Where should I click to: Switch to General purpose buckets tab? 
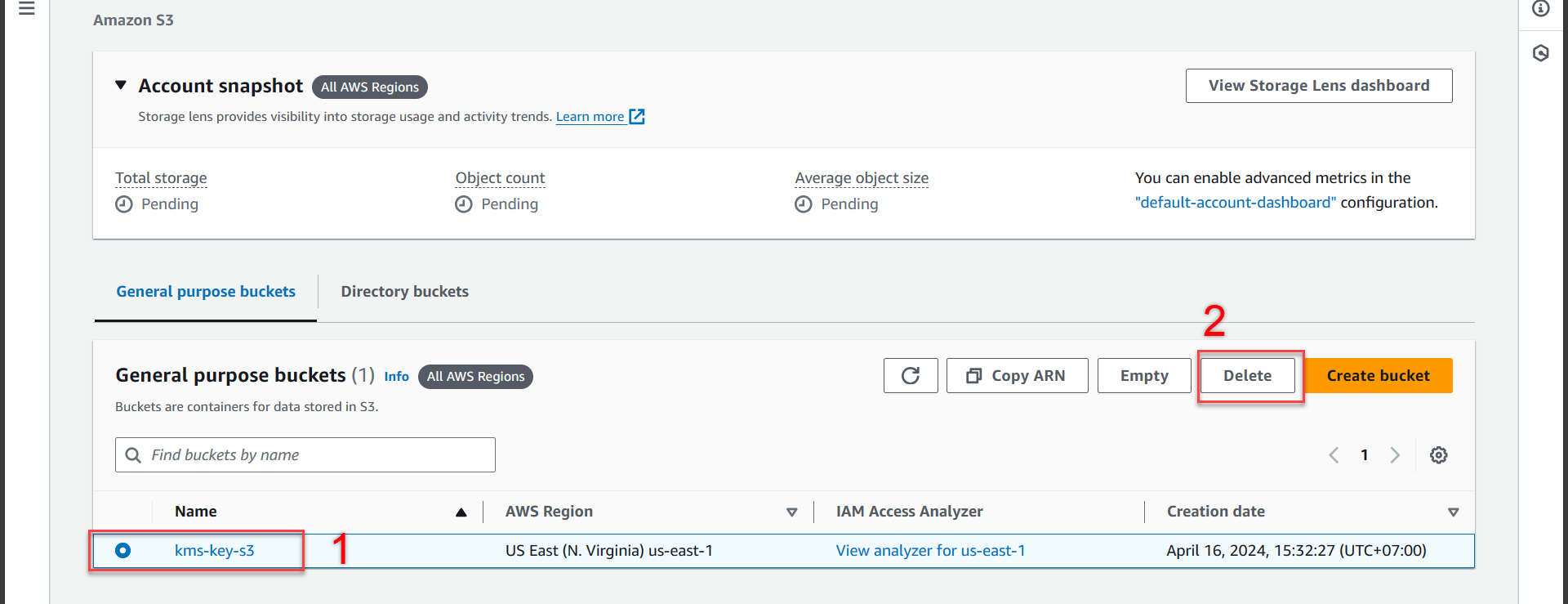pyautogui.click(x=206, y=292)
